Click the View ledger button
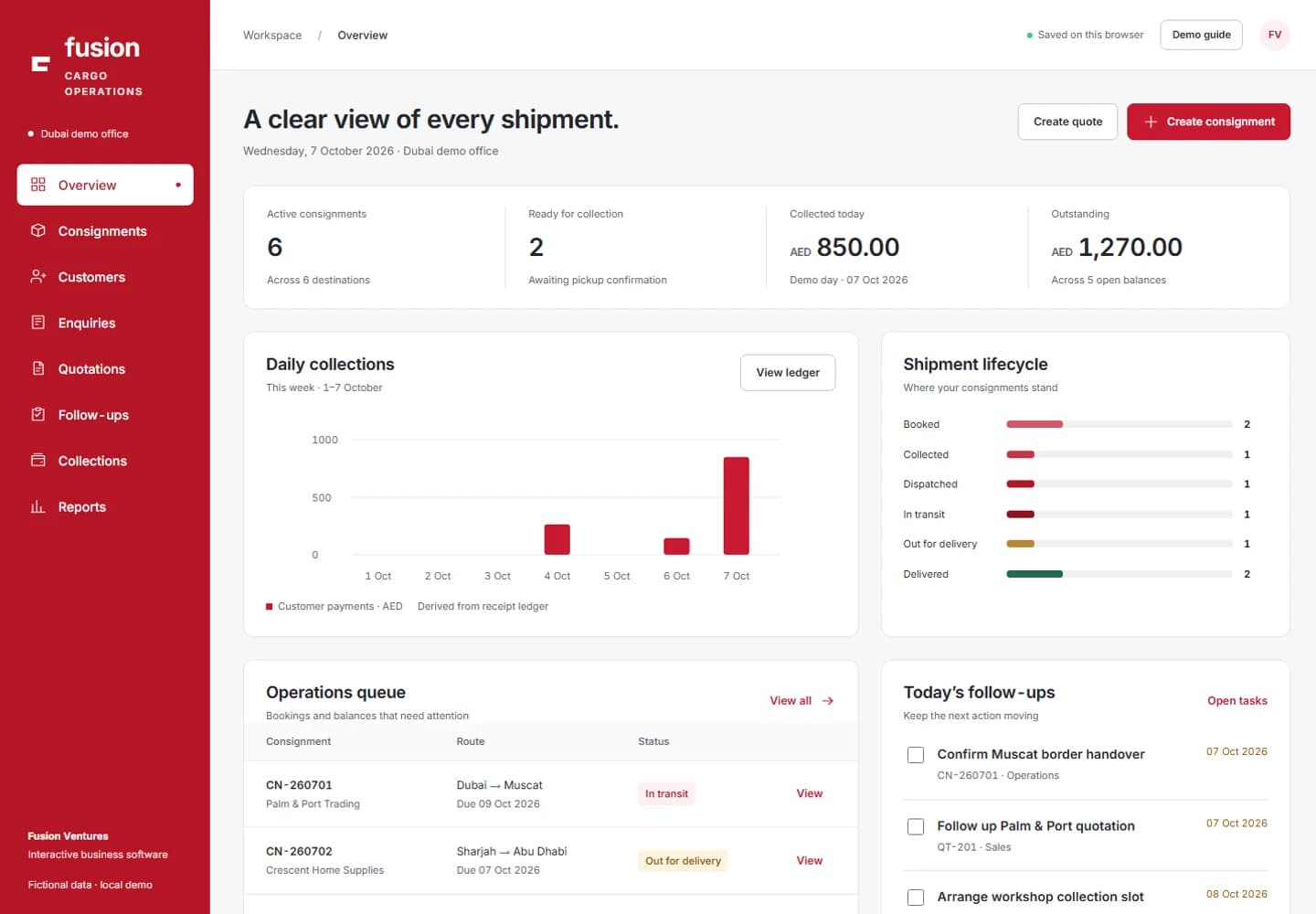 click(788, 372)
